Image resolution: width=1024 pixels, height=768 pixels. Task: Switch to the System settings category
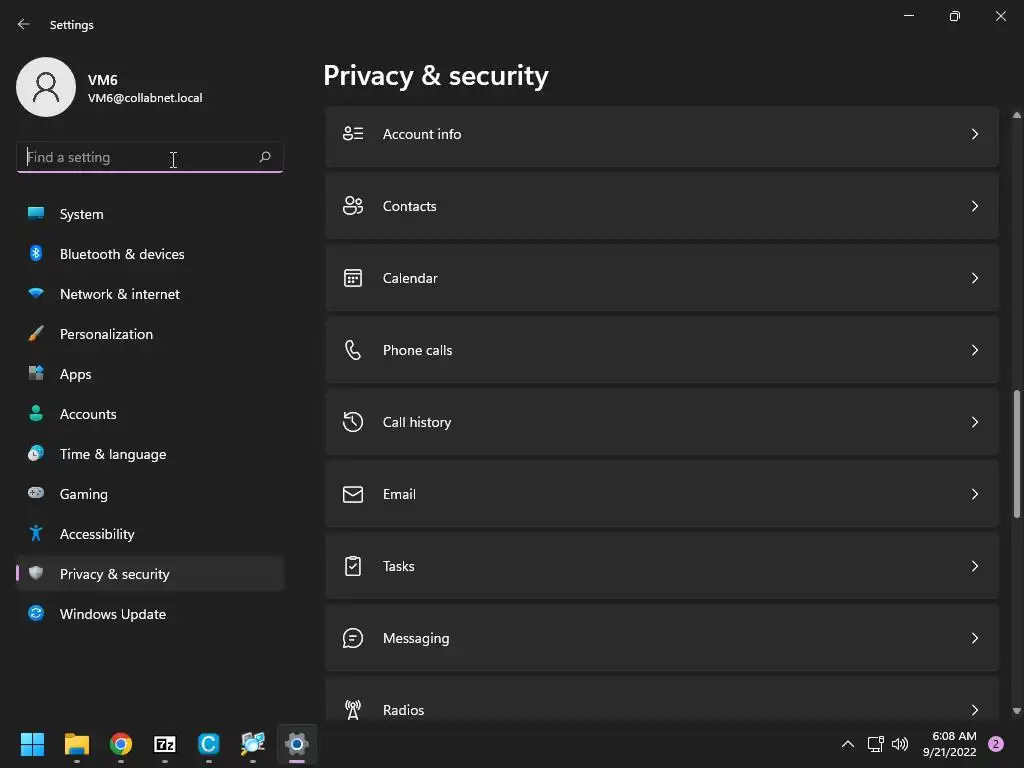click(x=81, y=214)
